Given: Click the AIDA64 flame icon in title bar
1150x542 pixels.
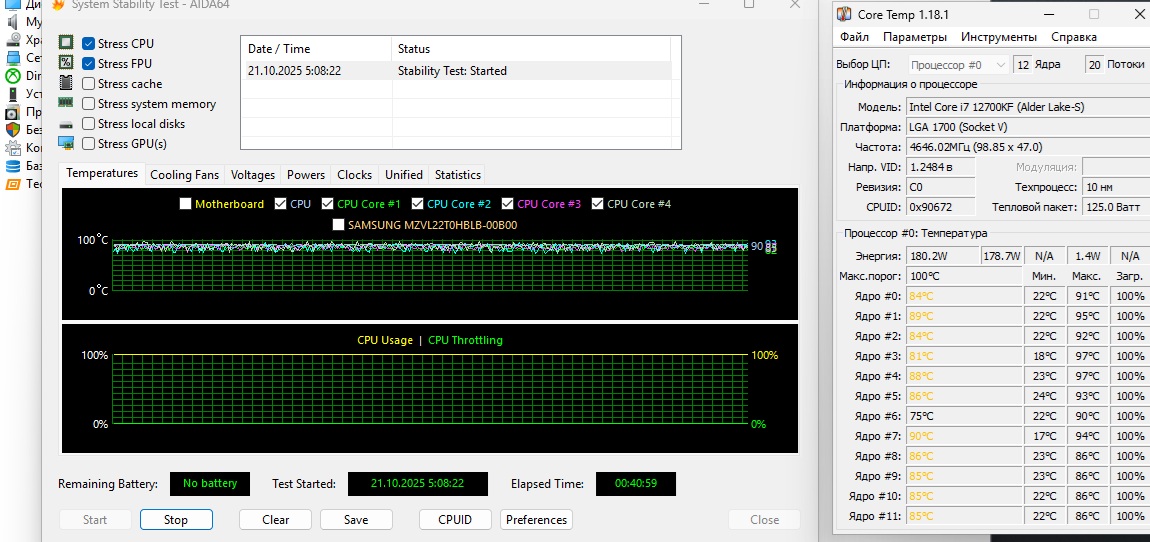Looking at the screenshot, I should pos(58,5).
